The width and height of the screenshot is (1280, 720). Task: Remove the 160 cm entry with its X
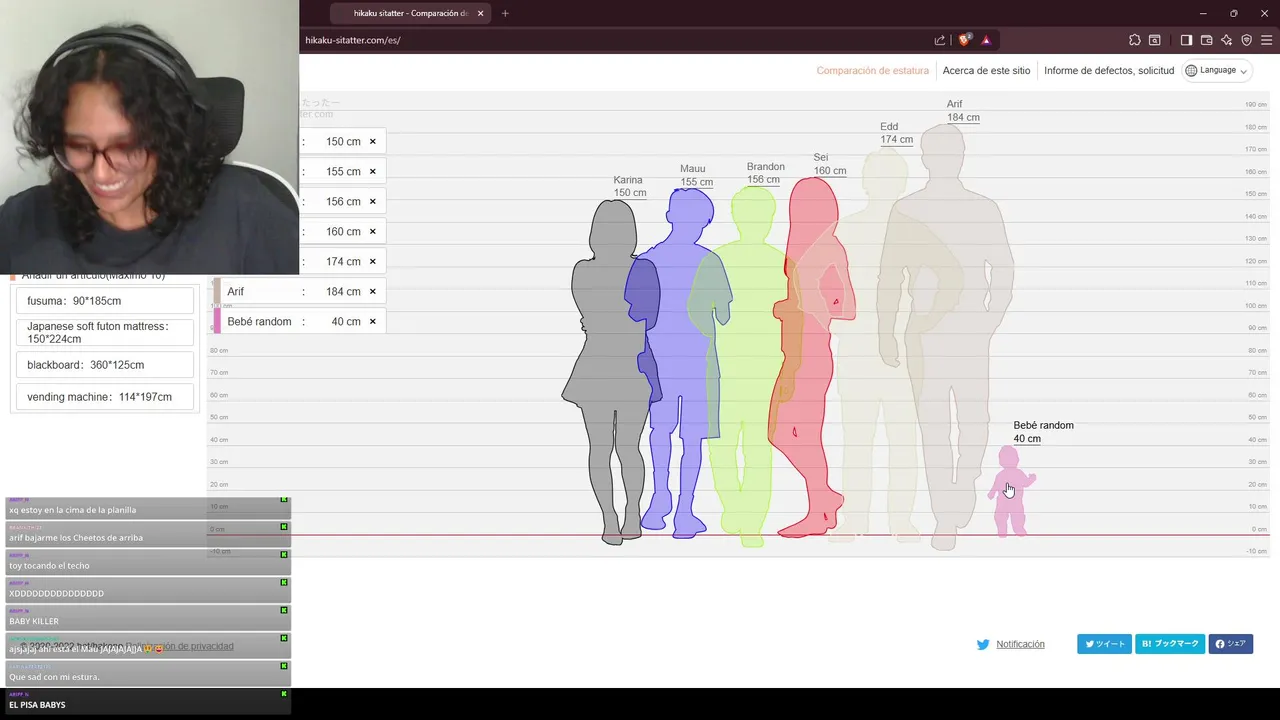tap(373, 231)
